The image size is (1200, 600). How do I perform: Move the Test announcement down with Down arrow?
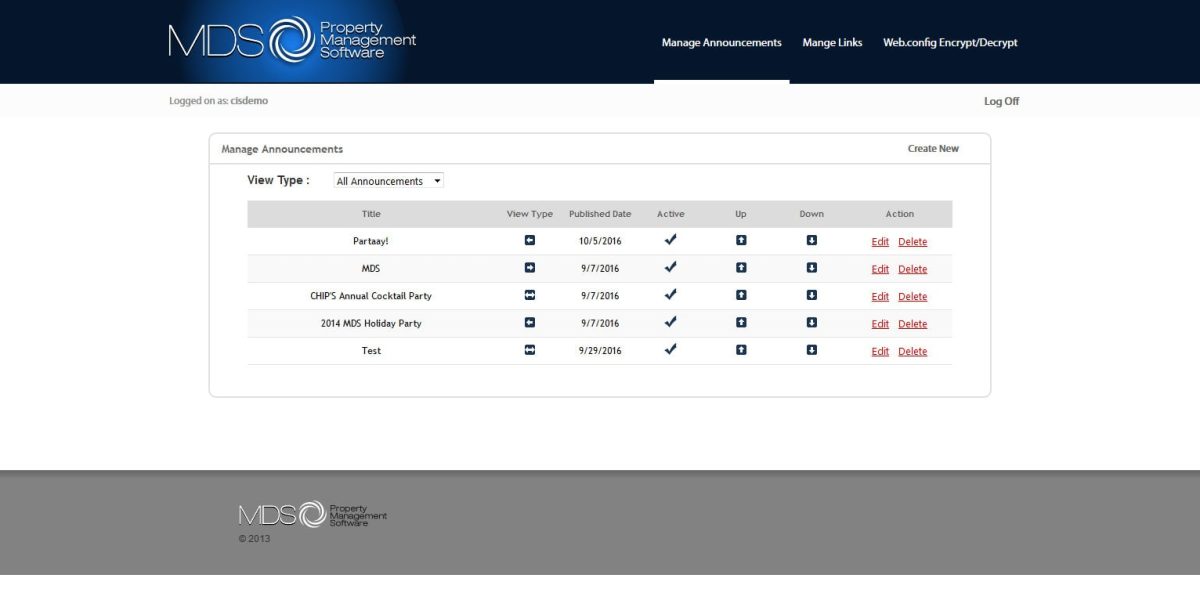point(811,350)
